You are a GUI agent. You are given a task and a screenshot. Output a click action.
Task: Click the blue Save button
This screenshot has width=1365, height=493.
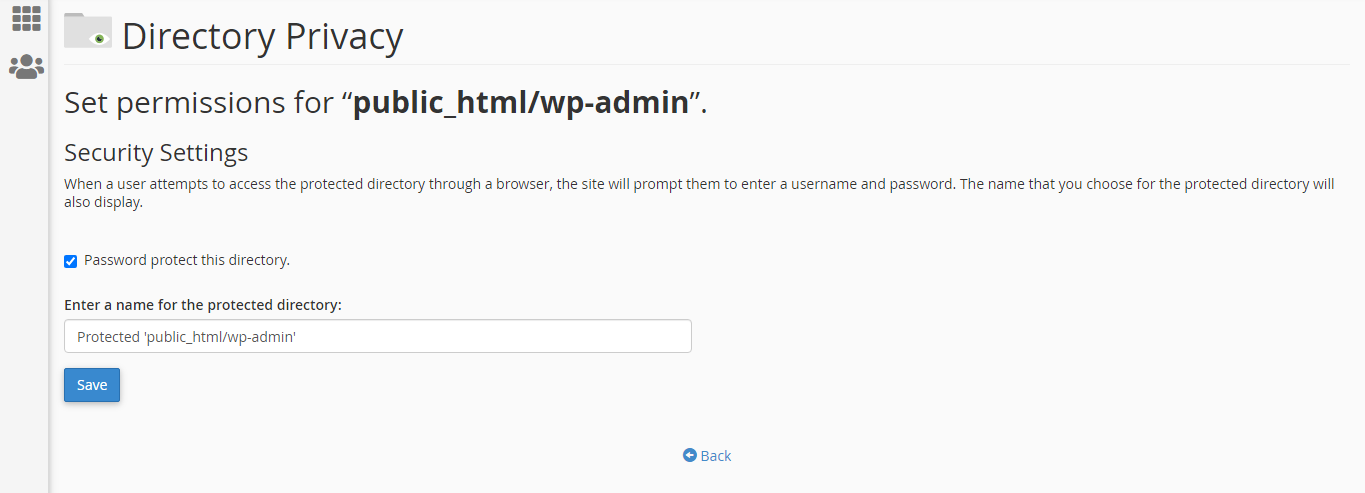pos(92,385)
